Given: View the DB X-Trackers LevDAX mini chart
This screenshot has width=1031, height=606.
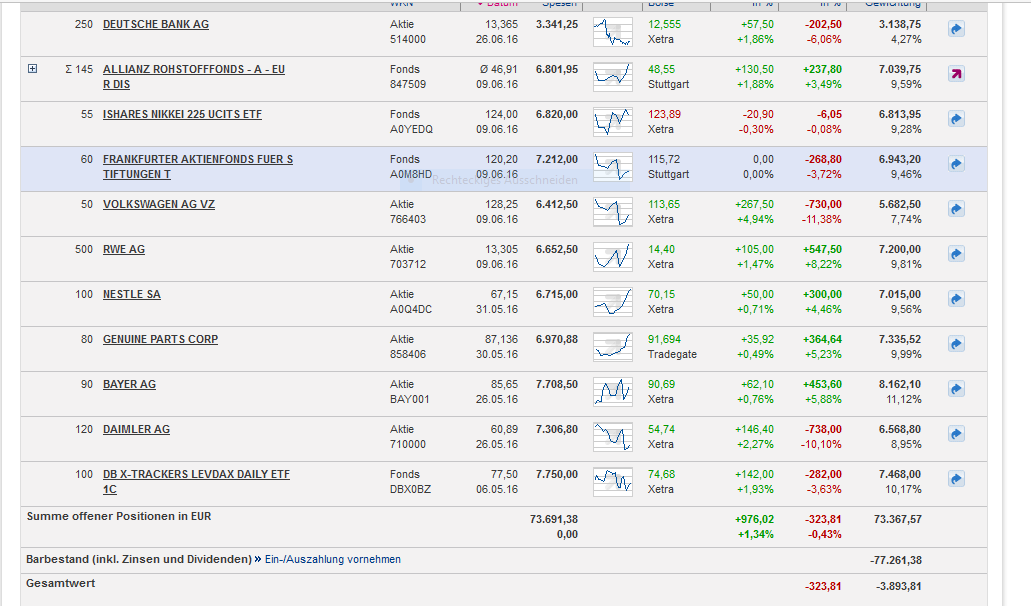Looking at the screenshot, I should click(x=613, y=482).
